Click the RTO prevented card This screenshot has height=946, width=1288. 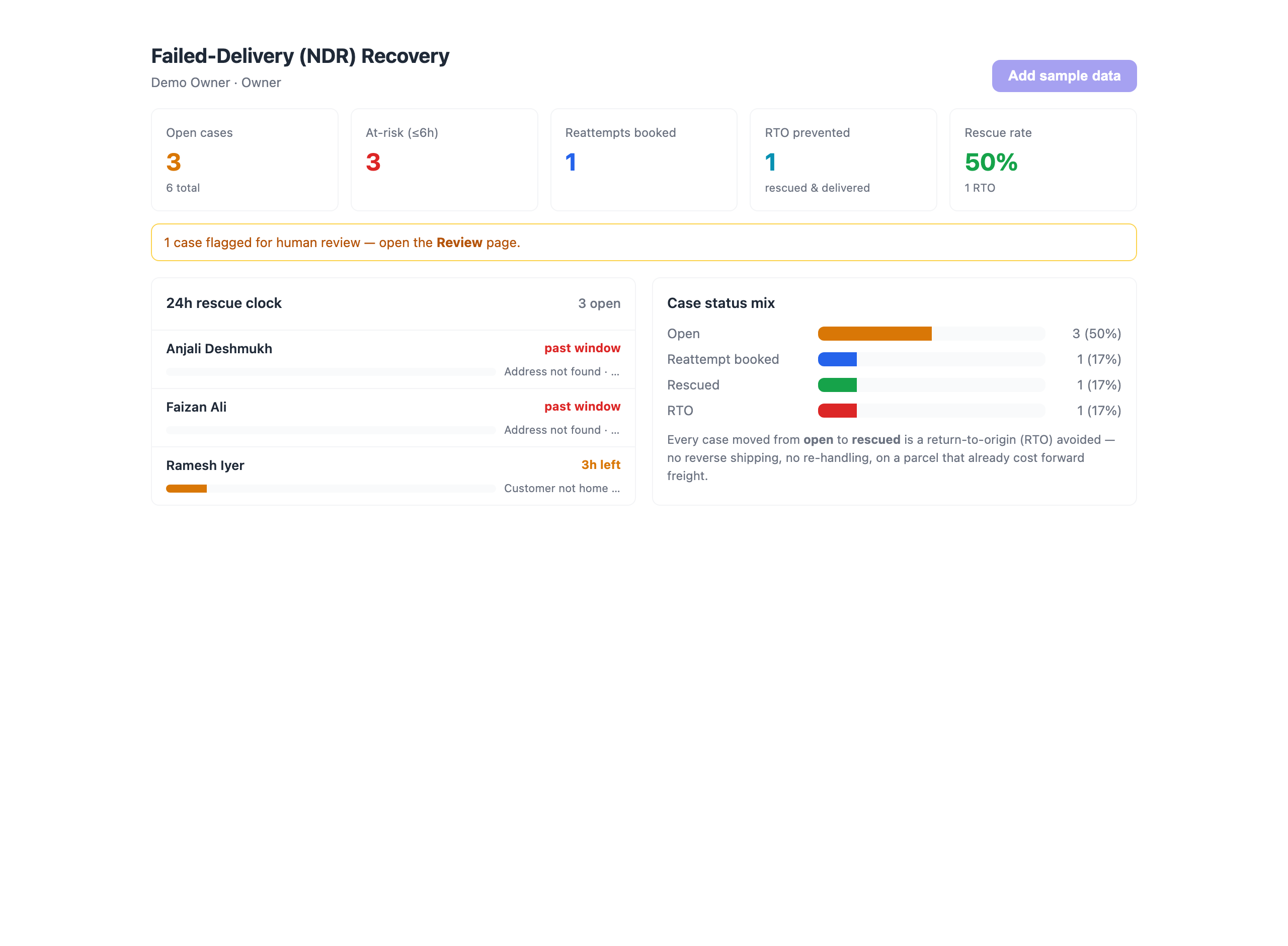[843, 160]
